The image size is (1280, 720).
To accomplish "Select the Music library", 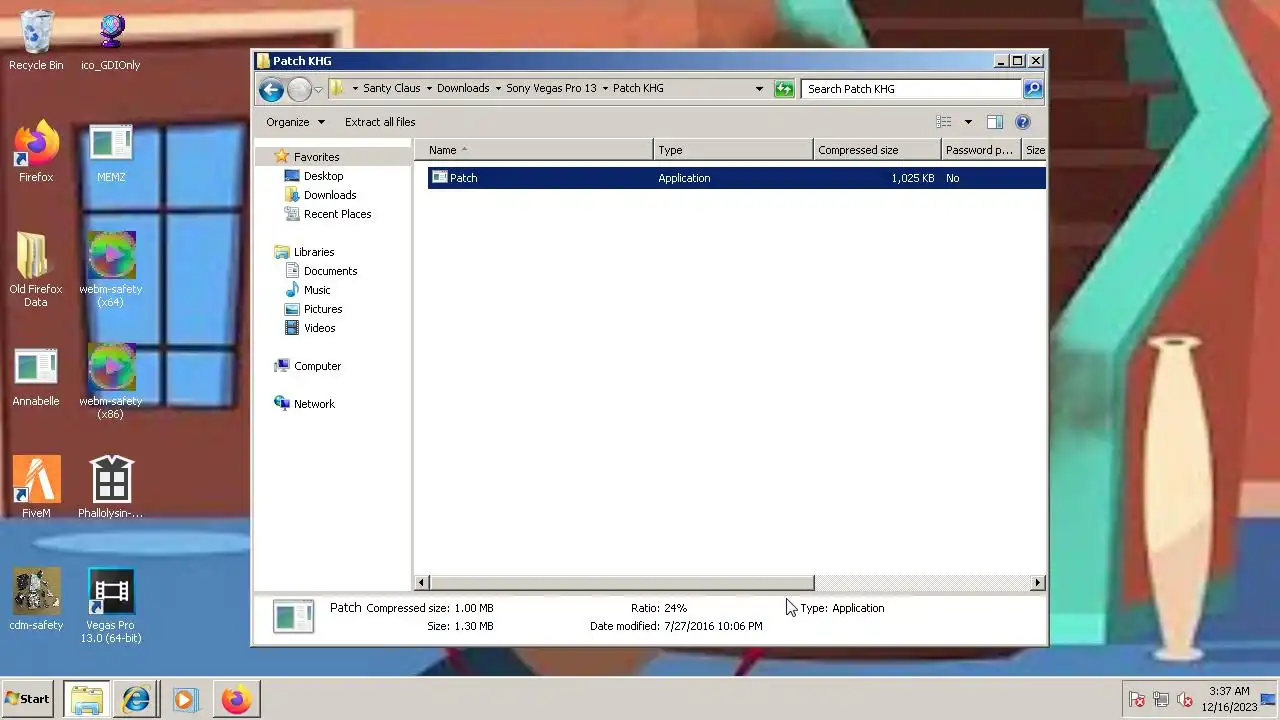I will pos(317,290).
